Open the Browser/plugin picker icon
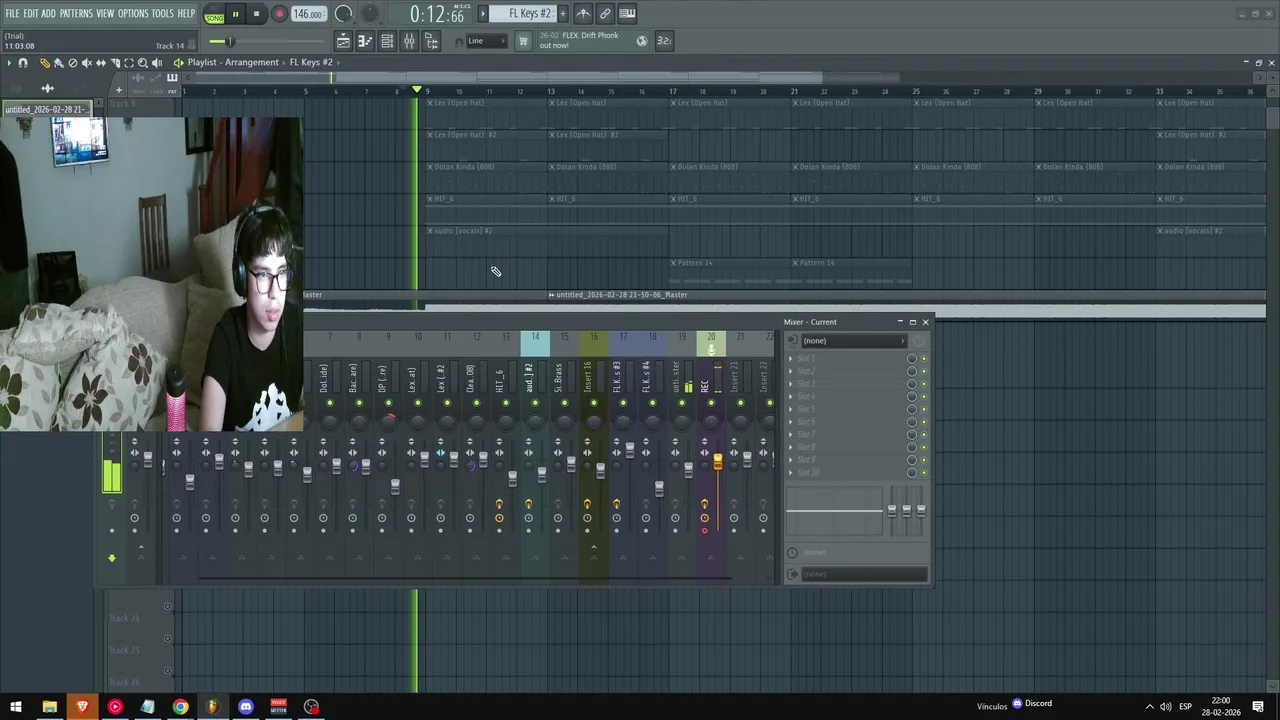Image resolution: width=1280 pixels, height=720 pixels. [x=431, y=41]
